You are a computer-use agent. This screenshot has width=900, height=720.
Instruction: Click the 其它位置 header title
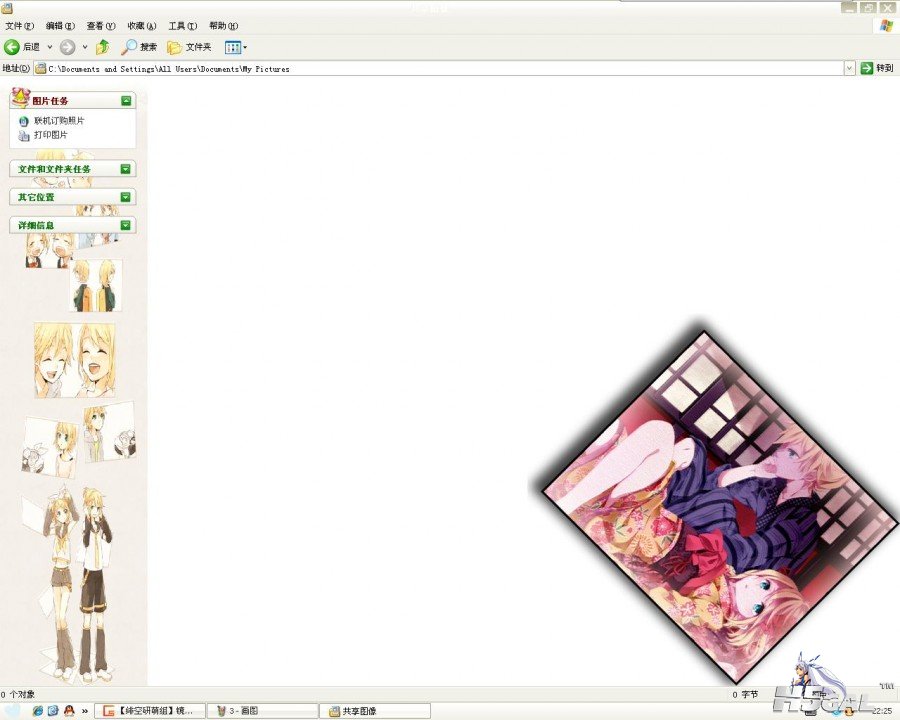click(36, 197)
